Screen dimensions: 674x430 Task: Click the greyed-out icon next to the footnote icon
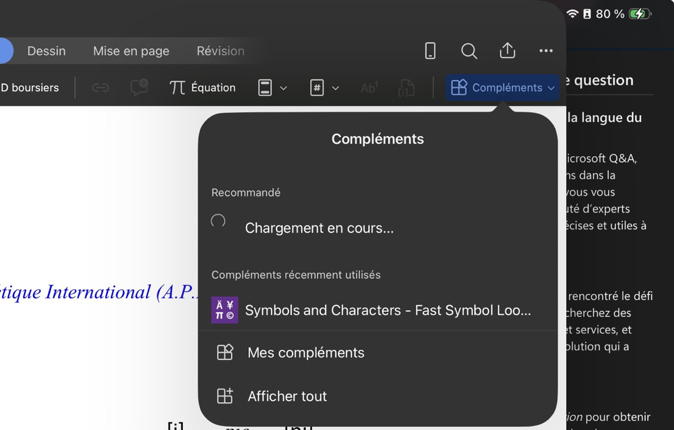coord(406,88)
